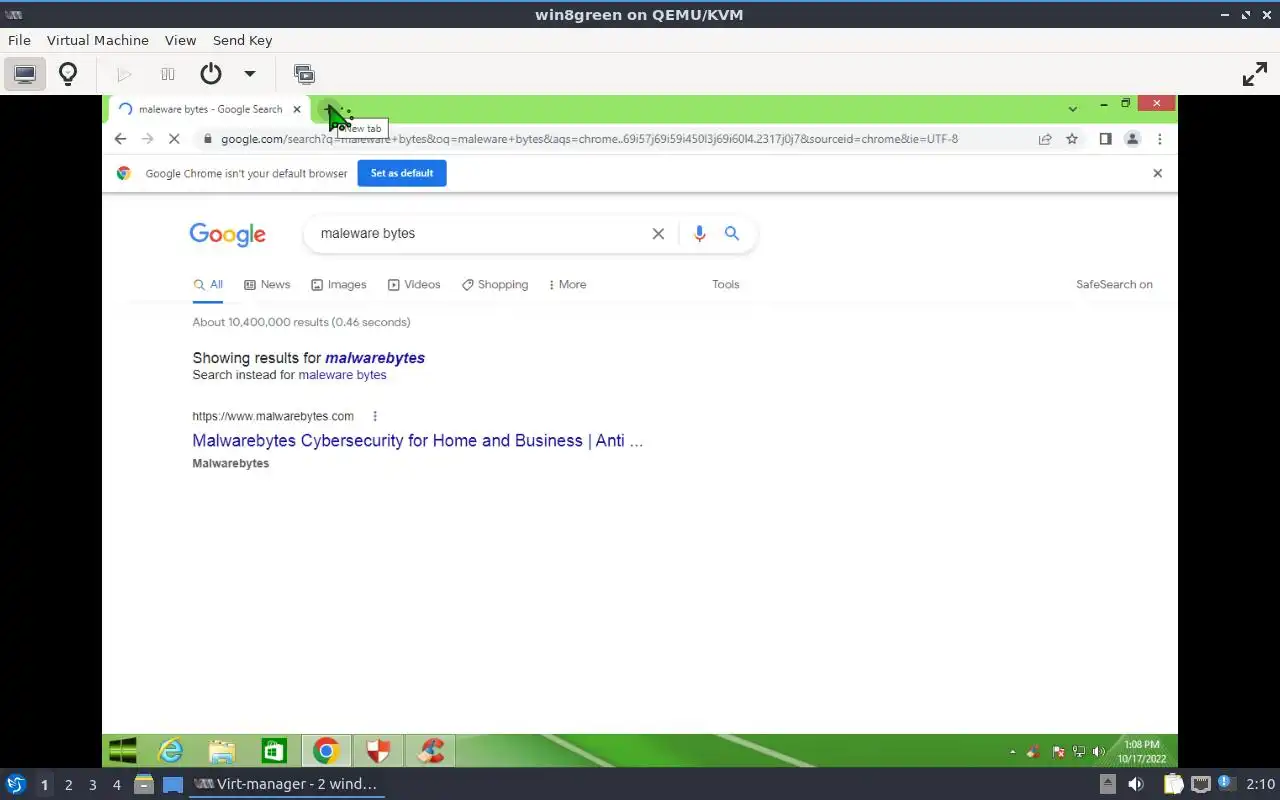Search by voice microphone icon
This screenshot has width=1280, height=800.
[x=699, y=233]
